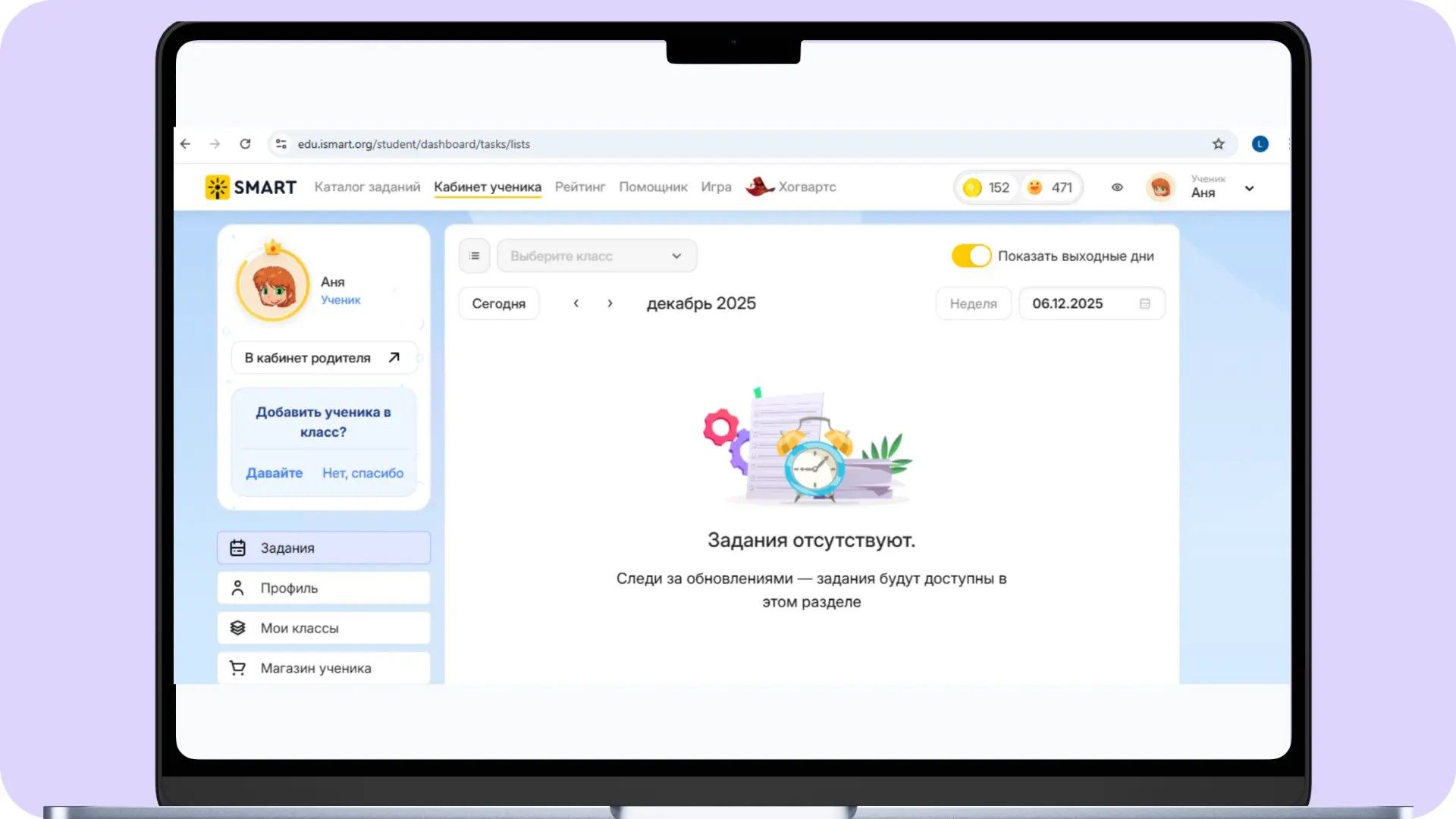Click the cart icon next to Магазин ученика
This screenshot has width=1456, height=819.
[237, 668]
